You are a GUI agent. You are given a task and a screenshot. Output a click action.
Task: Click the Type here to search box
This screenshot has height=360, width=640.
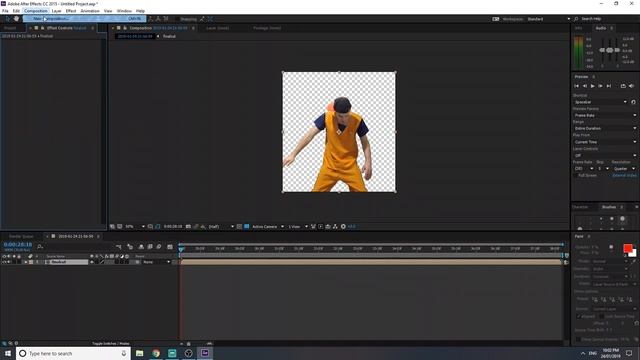(73, 353)
